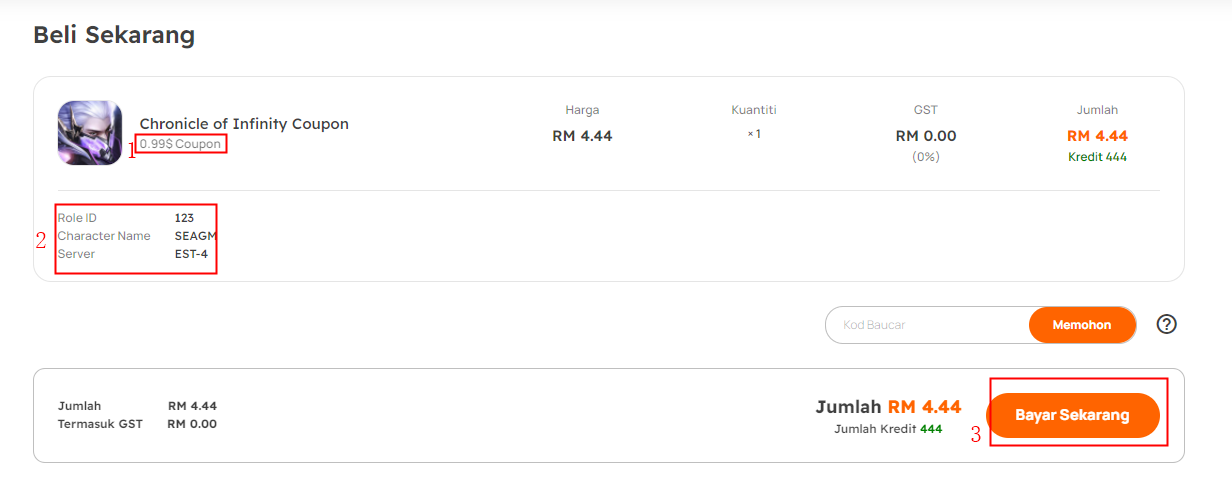This screenshot has width=1232, height=483.
Task: Click the Bayar Sekarang button
Action: pos(1073,415)
